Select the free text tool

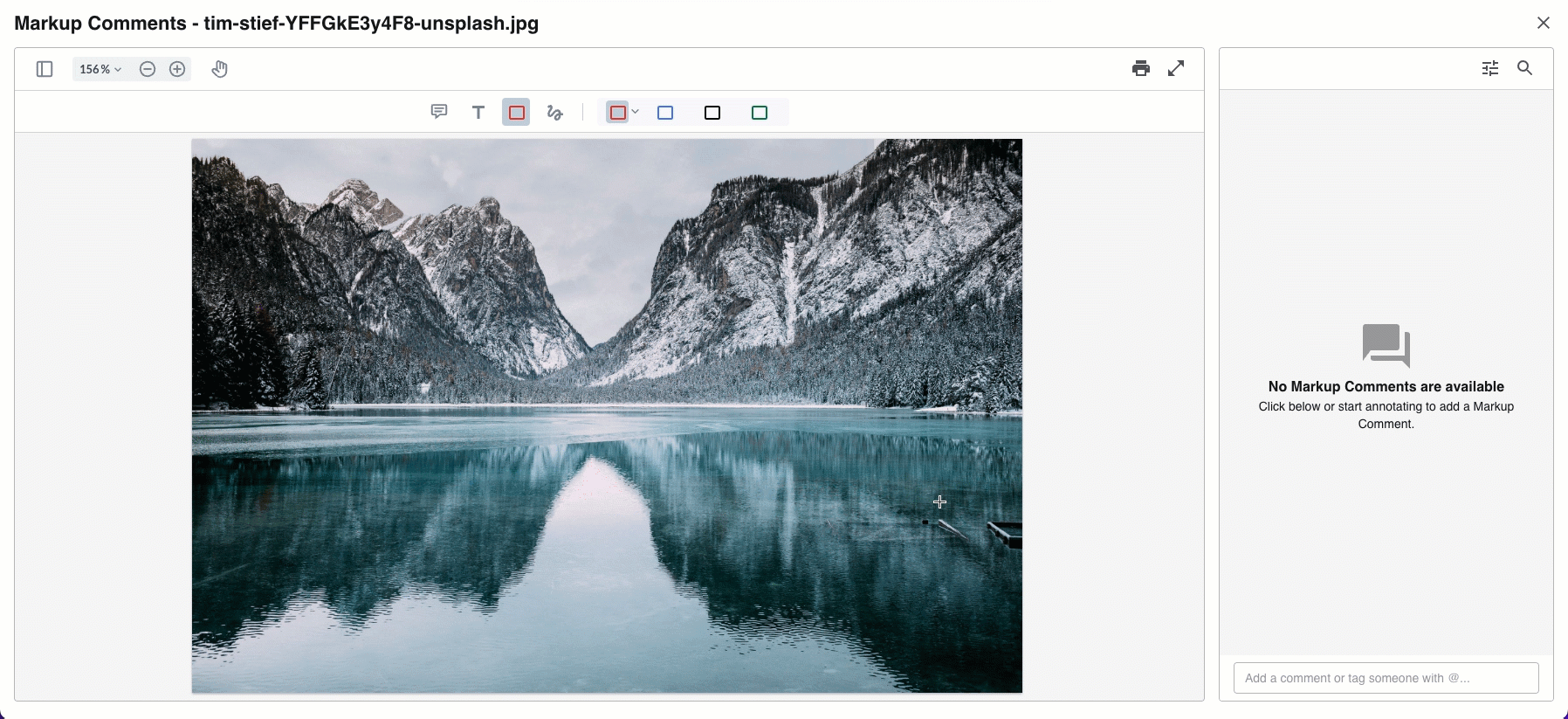(x=478, y=112)
